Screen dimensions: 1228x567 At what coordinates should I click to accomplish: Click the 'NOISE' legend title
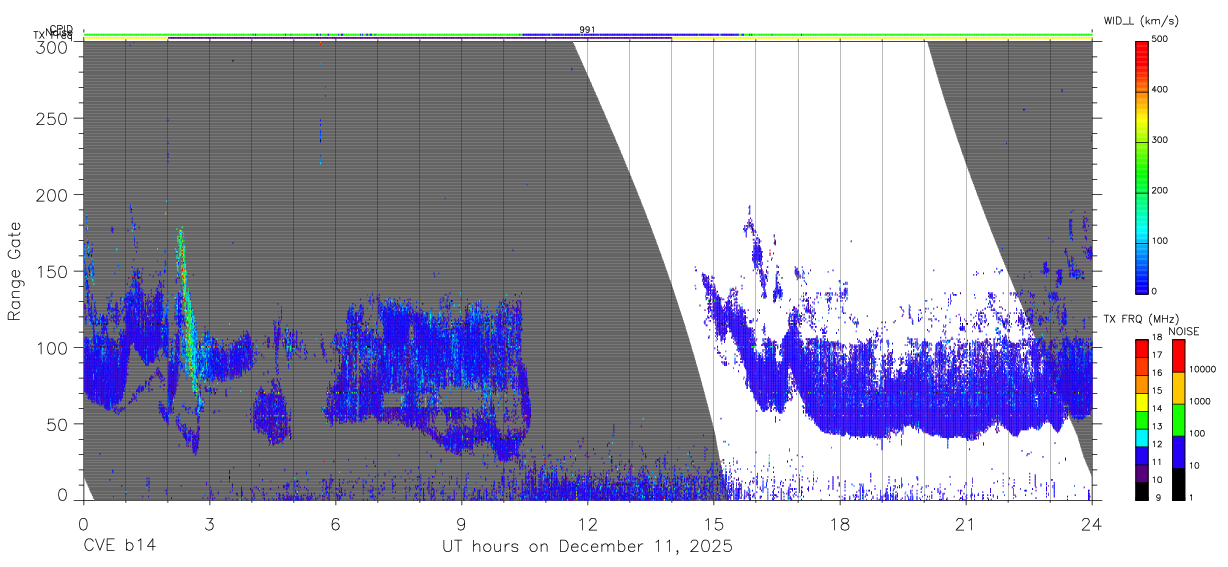tap(1184, 331)
